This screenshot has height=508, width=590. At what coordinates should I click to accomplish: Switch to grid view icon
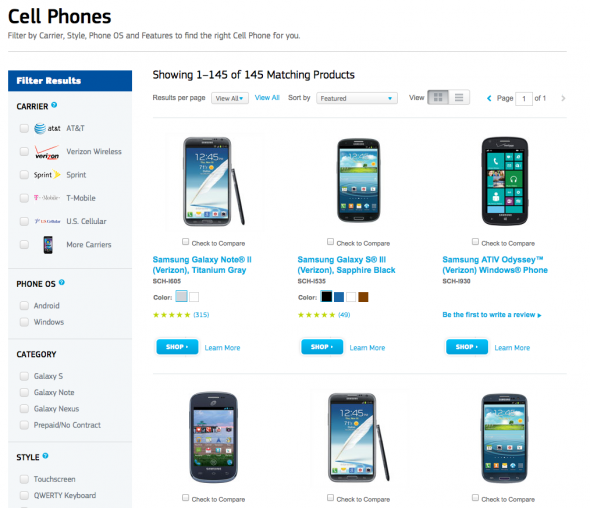click(438, 97)
